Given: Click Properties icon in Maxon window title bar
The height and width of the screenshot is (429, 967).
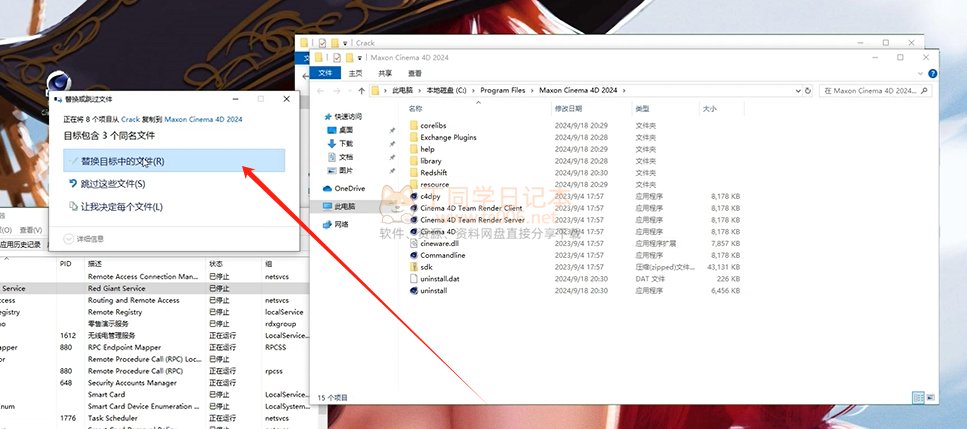Looking at the screenshot, I should 337,57.
